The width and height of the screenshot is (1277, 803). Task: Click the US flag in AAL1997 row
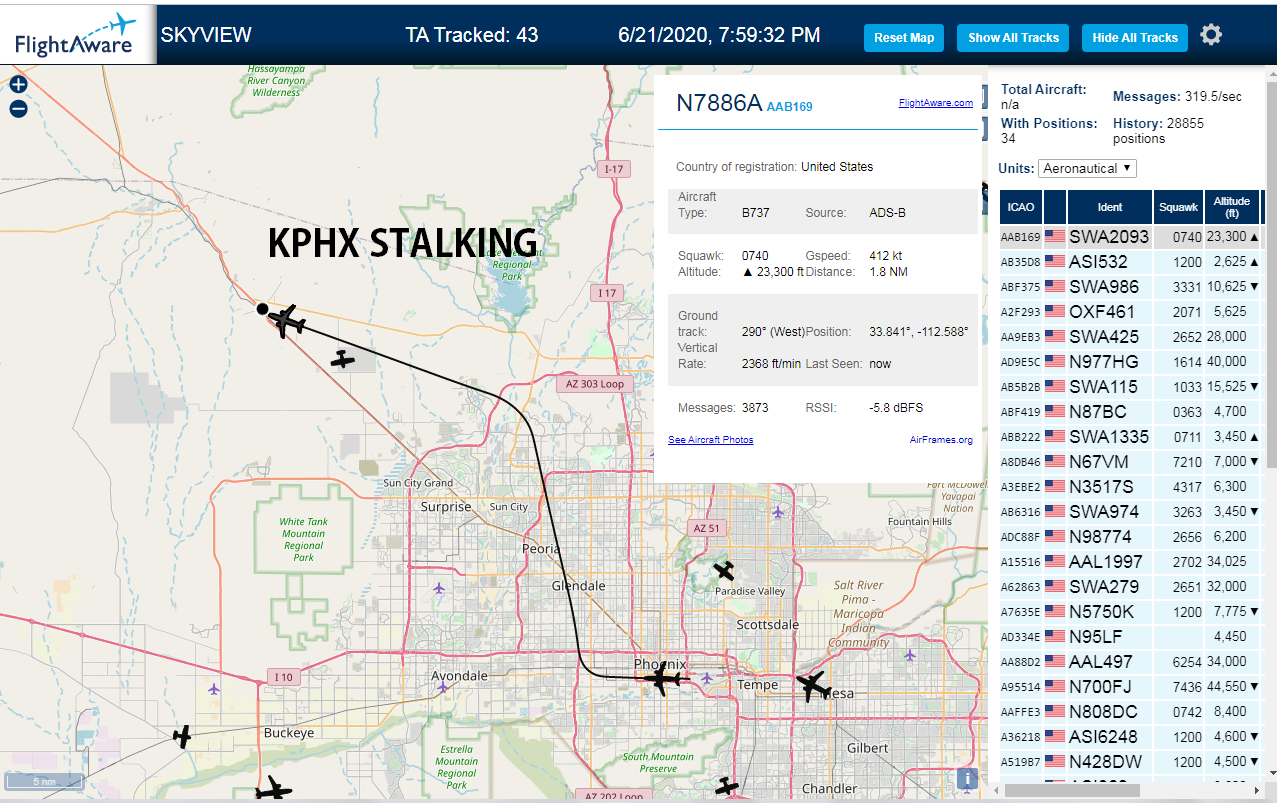click(1055, 562)
